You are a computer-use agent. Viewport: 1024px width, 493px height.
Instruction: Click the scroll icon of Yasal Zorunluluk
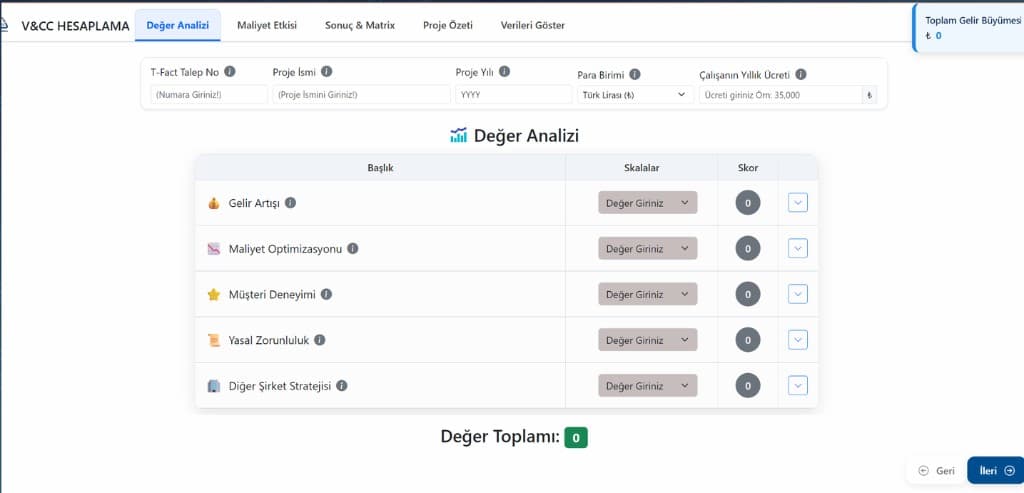point(214,340)
